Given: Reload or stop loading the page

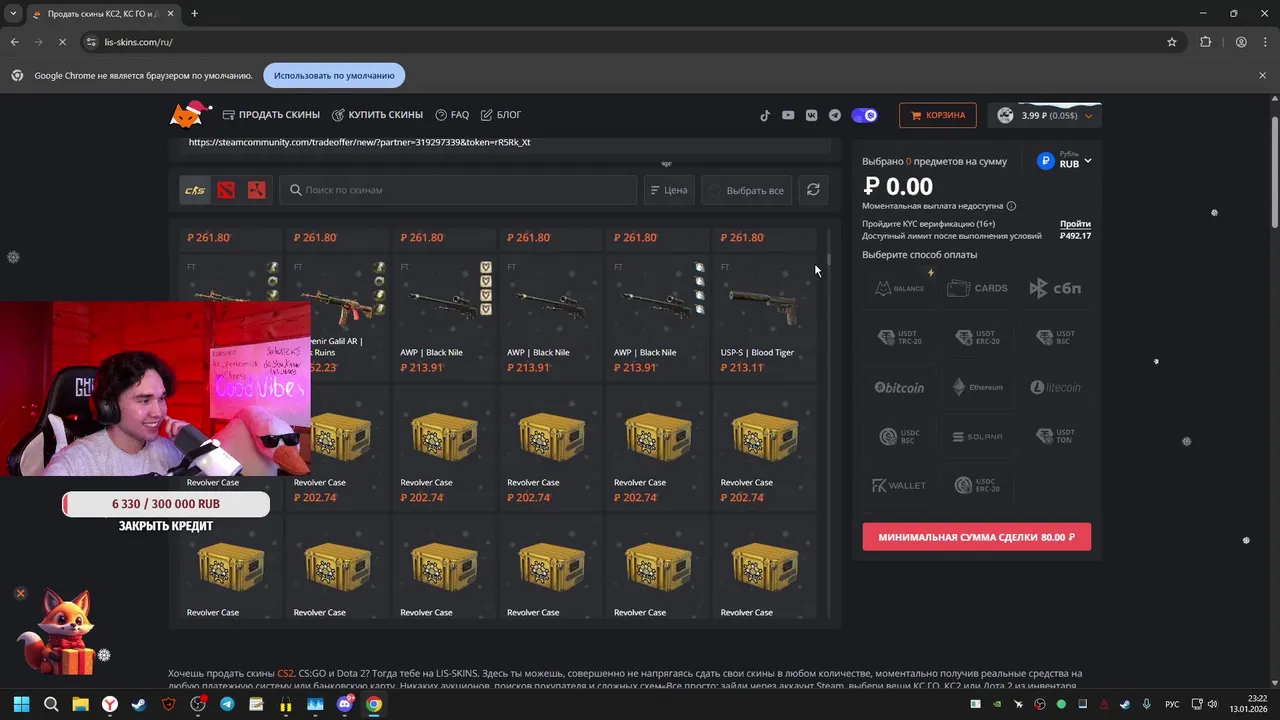Looking at the screenshot, I should pyautogui.click(x=62, y=42).
